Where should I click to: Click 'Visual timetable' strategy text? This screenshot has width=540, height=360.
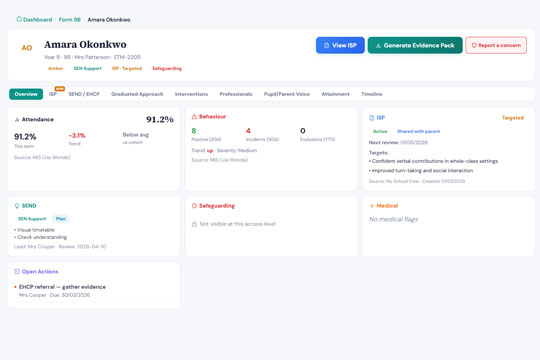36,230
